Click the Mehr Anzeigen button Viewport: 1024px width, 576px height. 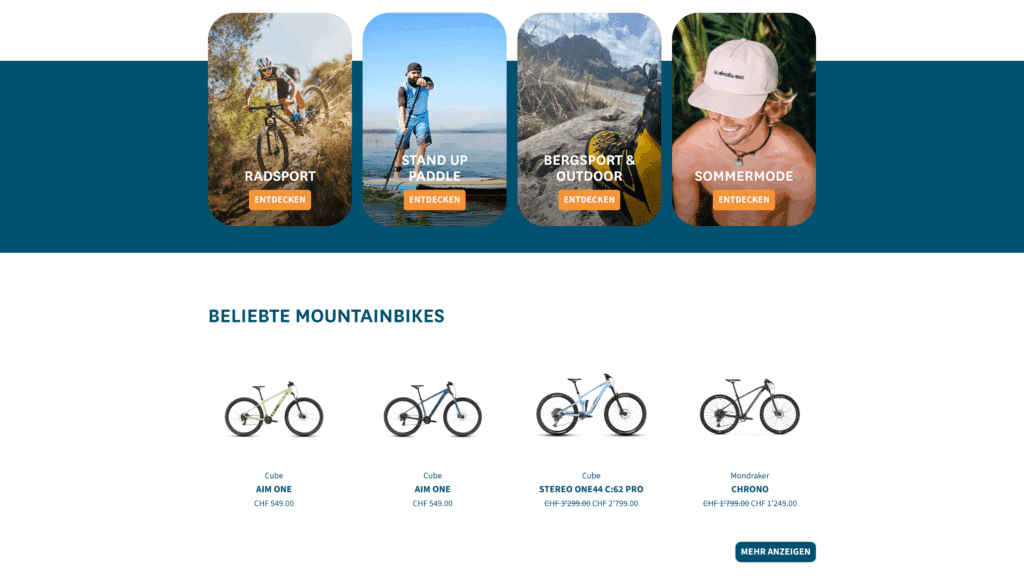[x=775, y=552]
